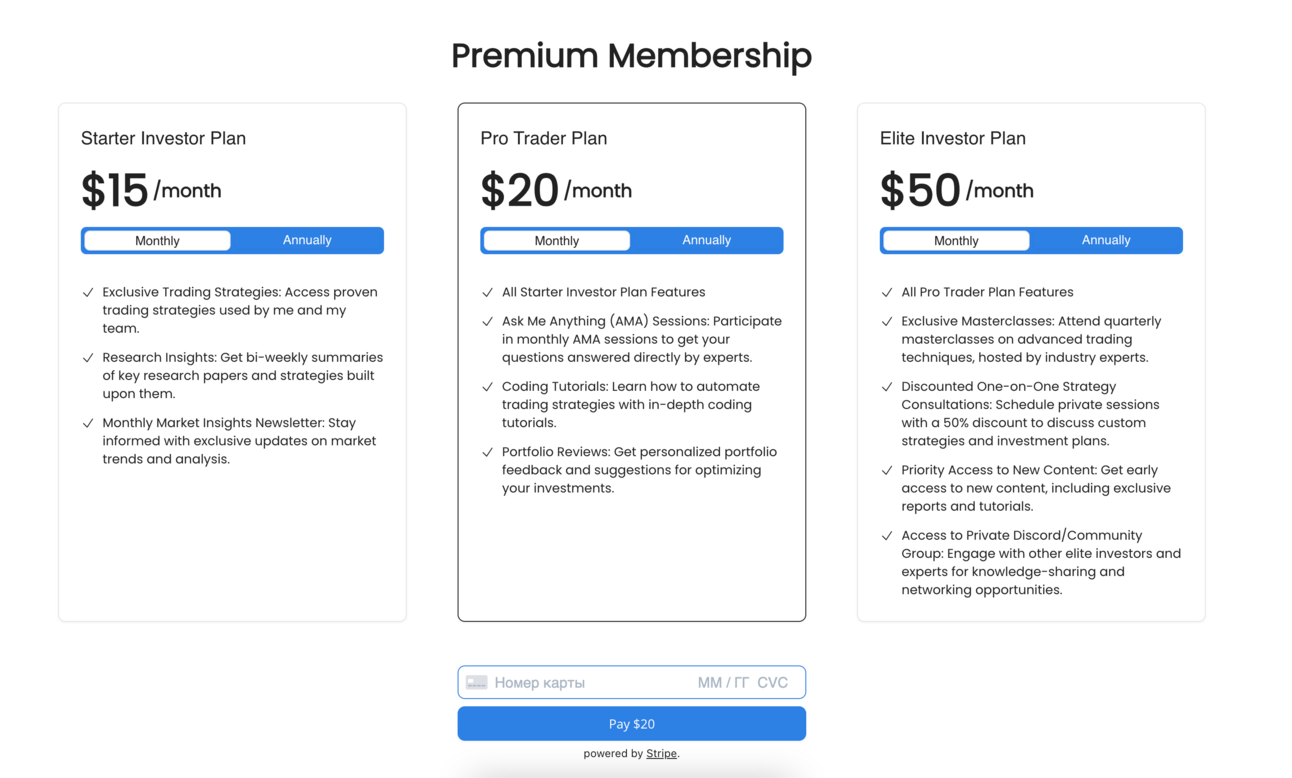Screen dimensions: 1292x778
Task: Switch Elite Investor Plan to Annually billing
Action: 1105,240
